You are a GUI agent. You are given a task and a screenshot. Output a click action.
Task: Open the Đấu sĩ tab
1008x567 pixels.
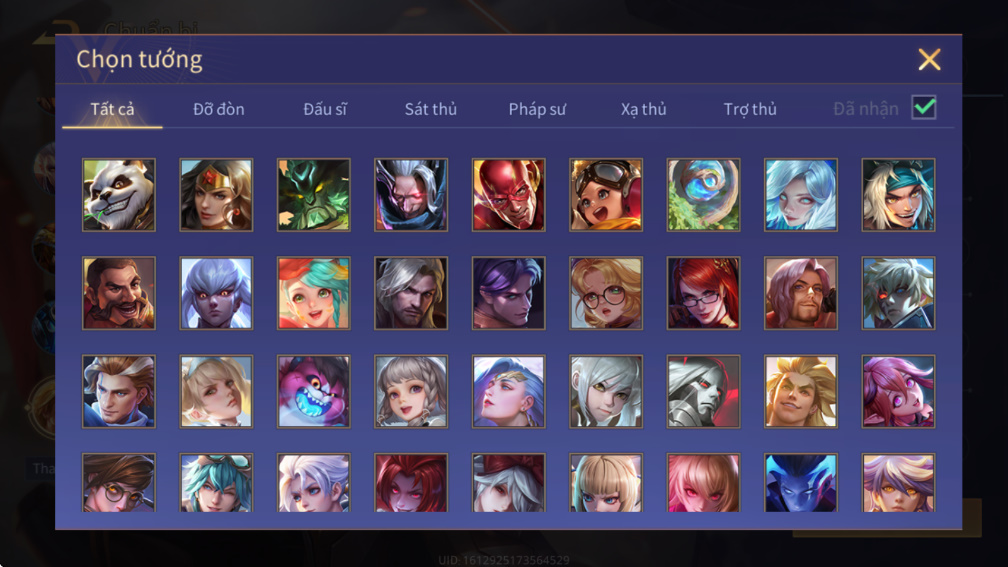pos(325,109)
